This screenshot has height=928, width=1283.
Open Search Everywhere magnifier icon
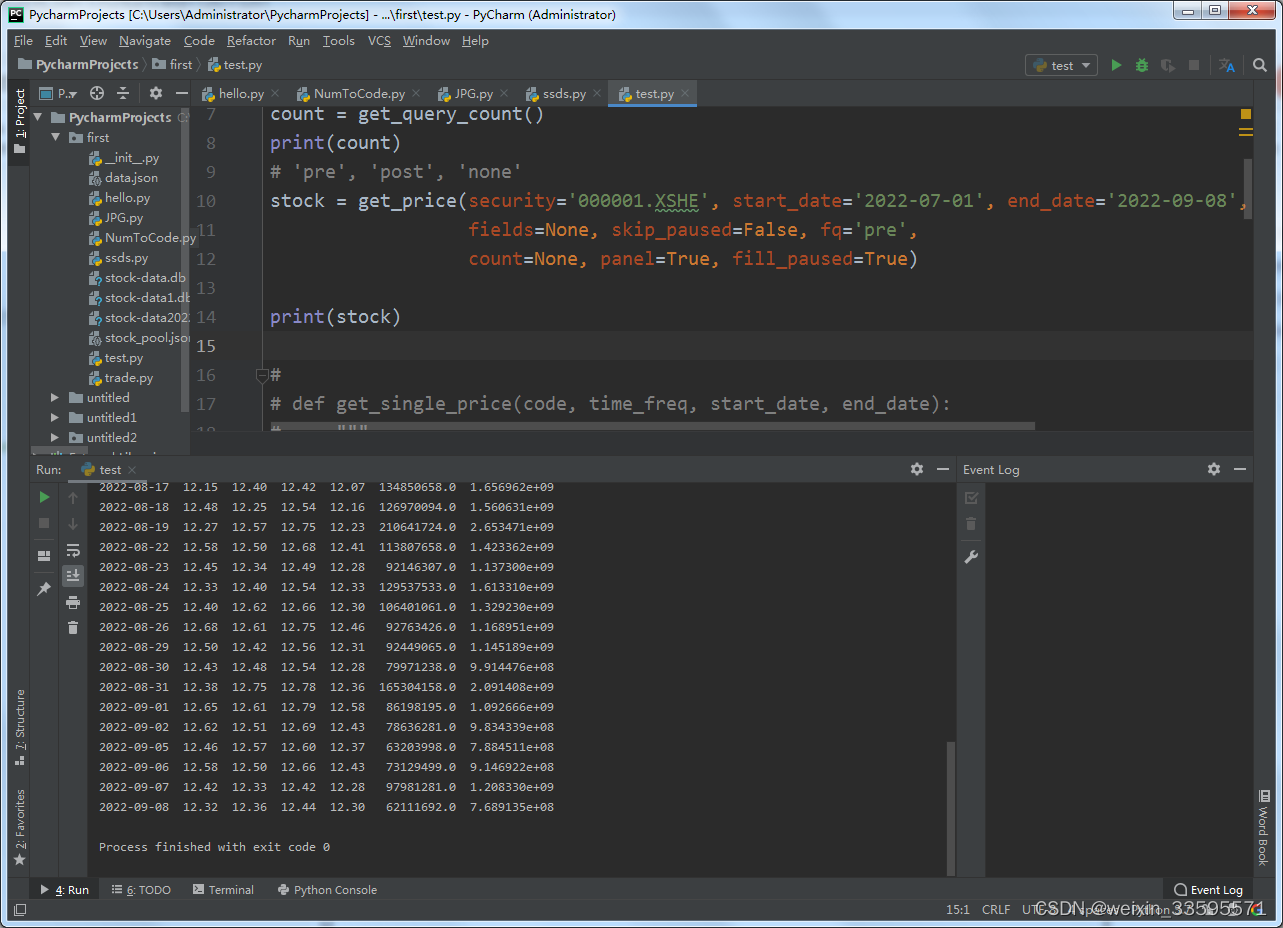tap(1260, 65)
